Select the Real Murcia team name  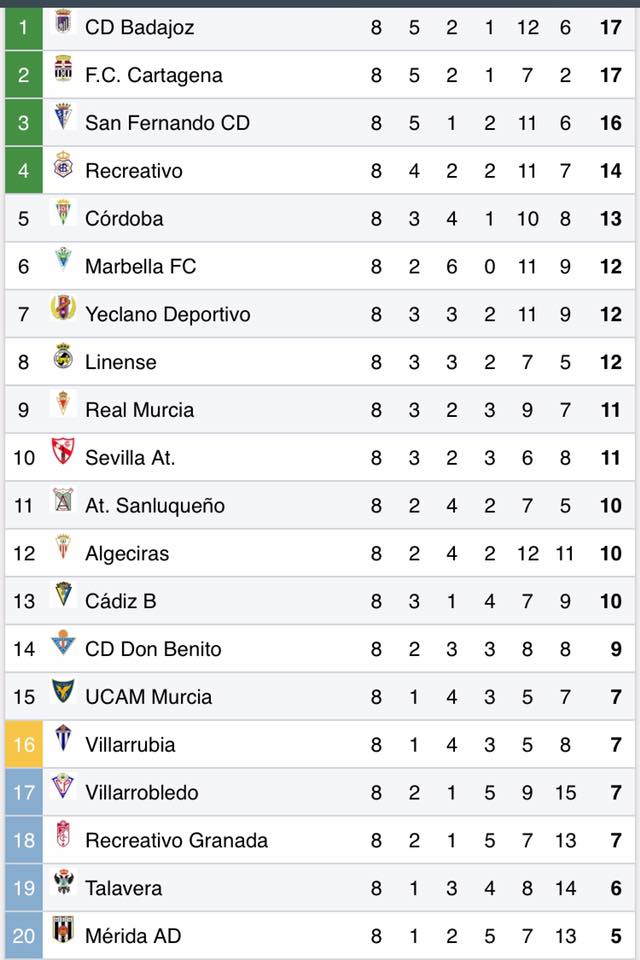click(139, 410)
